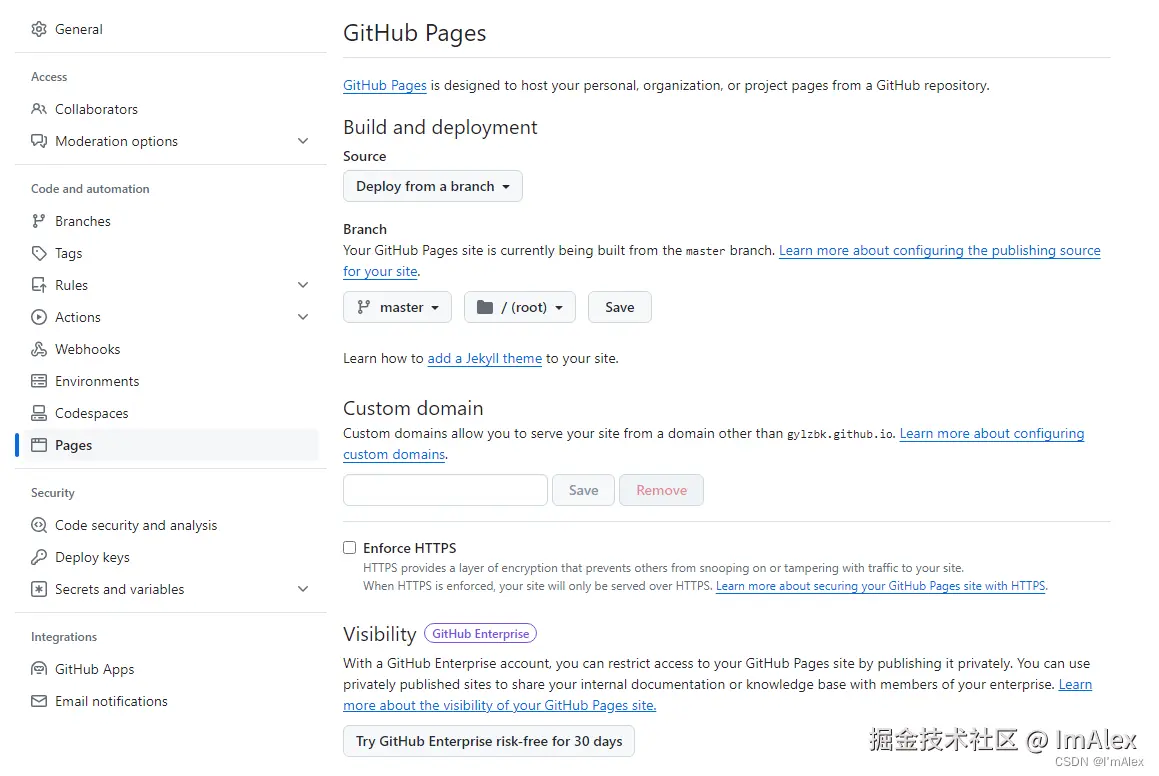Open the add a Jekyll theme link
Image resolution: width=1159 pixels, height=776 pixels.
pyautogui.click(x=484, y=358)
